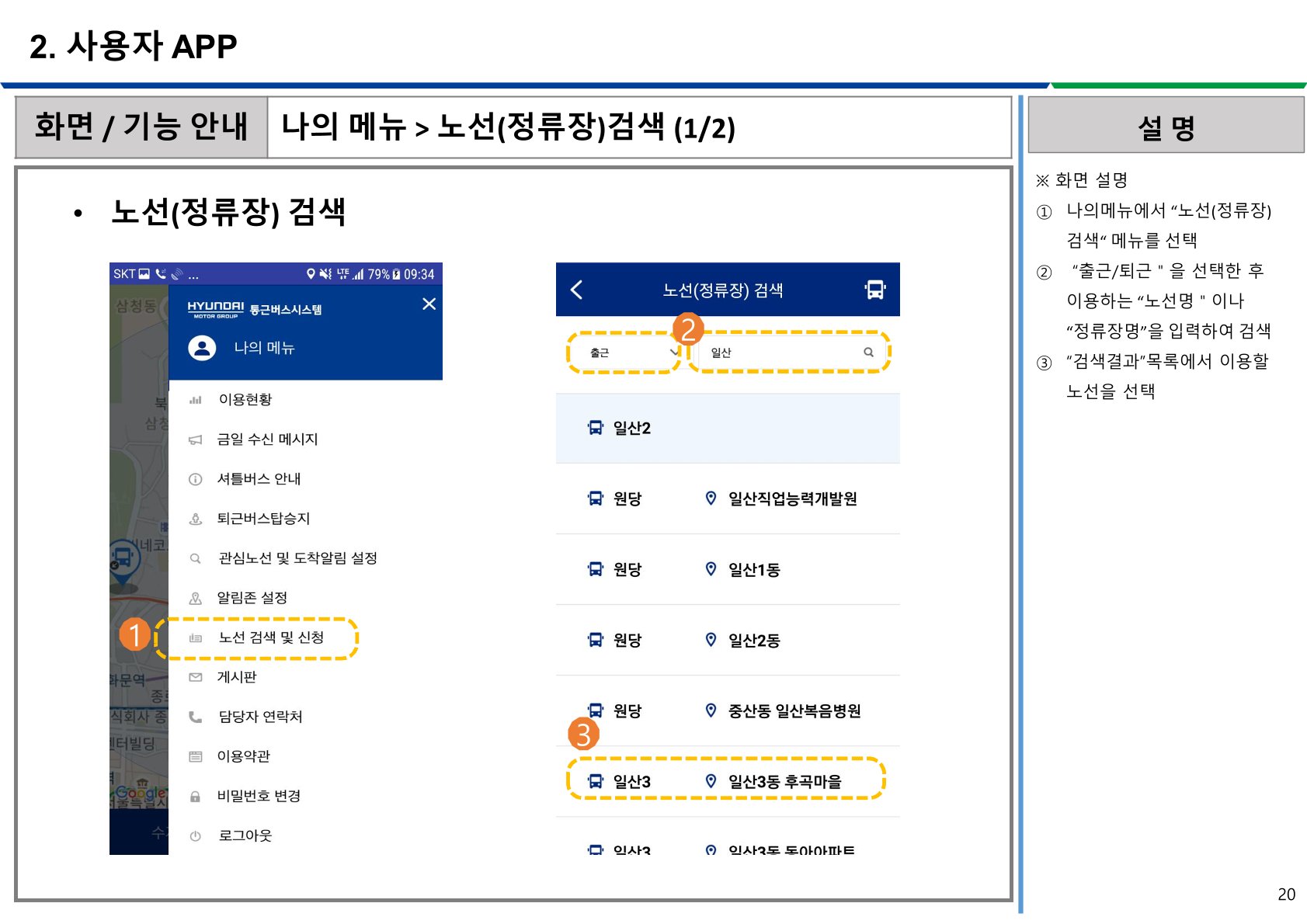This screenshot has width=1307, height=924.
Task: Click the power icon beside 로그아웃
Action: [196, 836]
